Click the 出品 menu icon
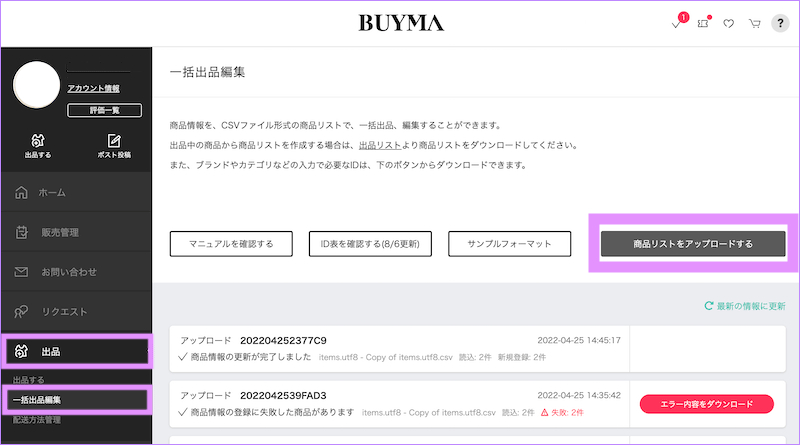This screenshot has width=800, height=445. click(21, 352)
